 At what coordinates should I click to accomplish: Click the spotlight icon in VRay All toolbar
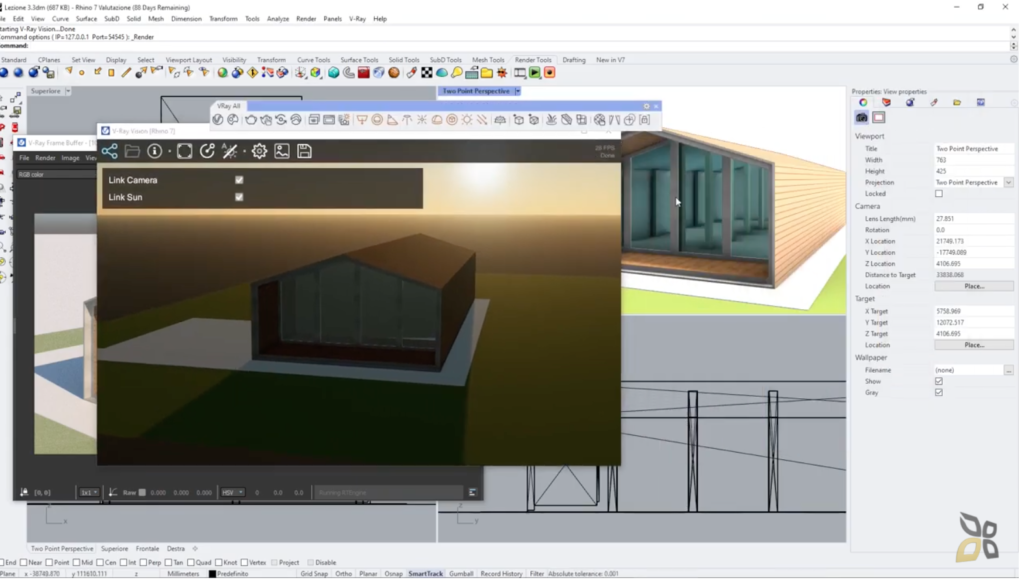pos(392,120)
